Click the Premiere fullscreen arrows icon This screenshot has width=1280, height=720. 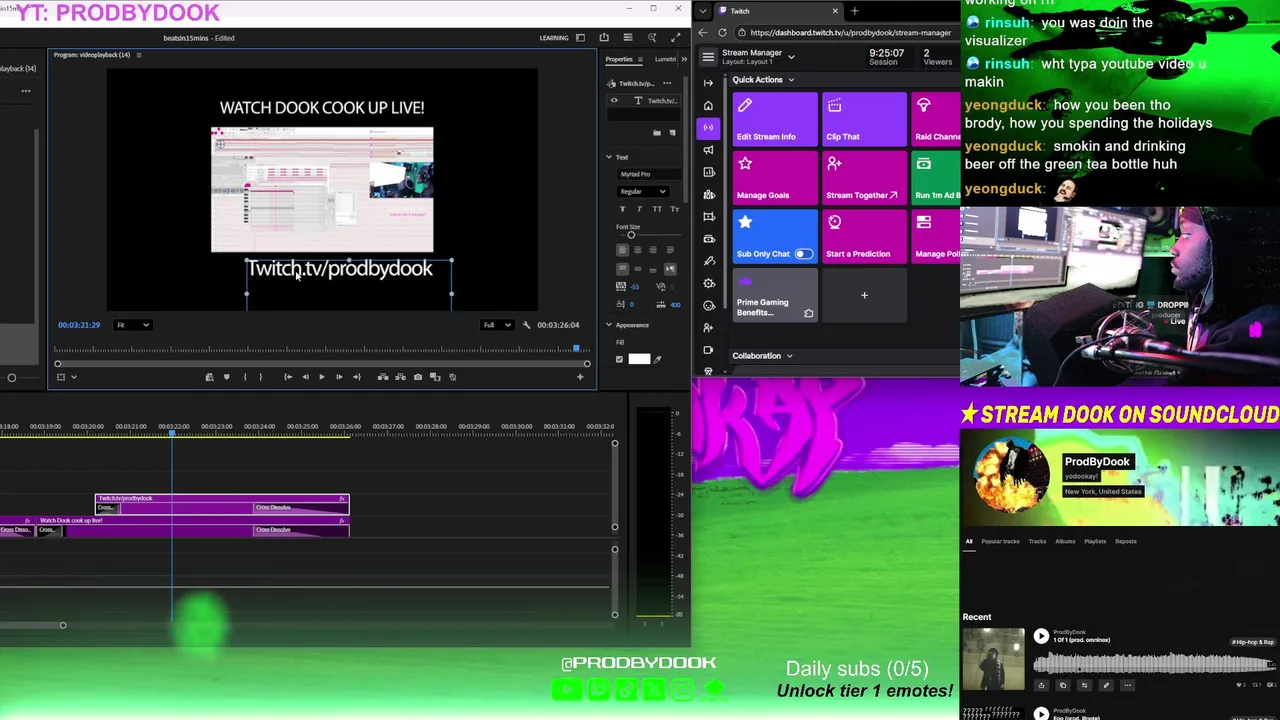[676, 38]
